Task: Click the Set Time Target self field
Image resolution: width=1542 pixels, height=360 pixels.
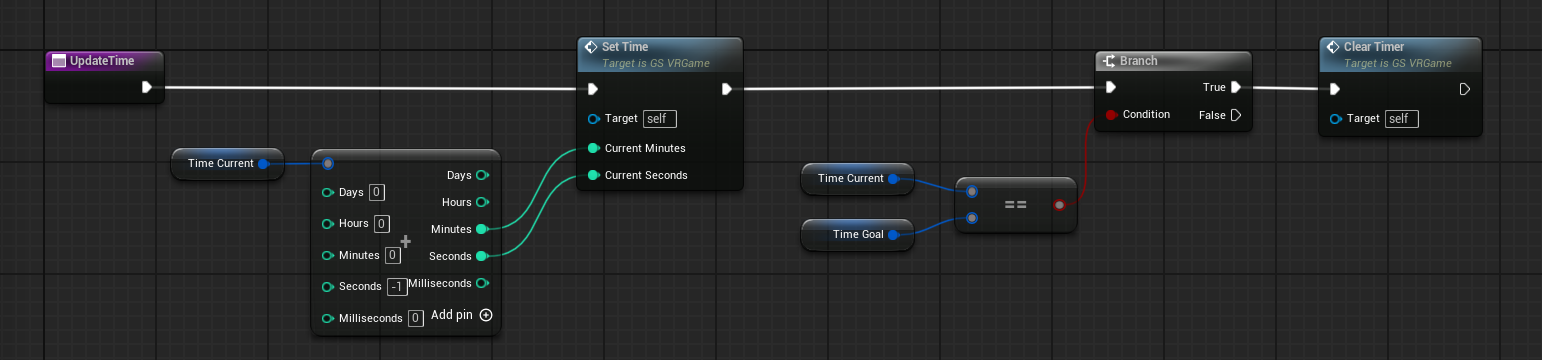Action: coord(660,118)
